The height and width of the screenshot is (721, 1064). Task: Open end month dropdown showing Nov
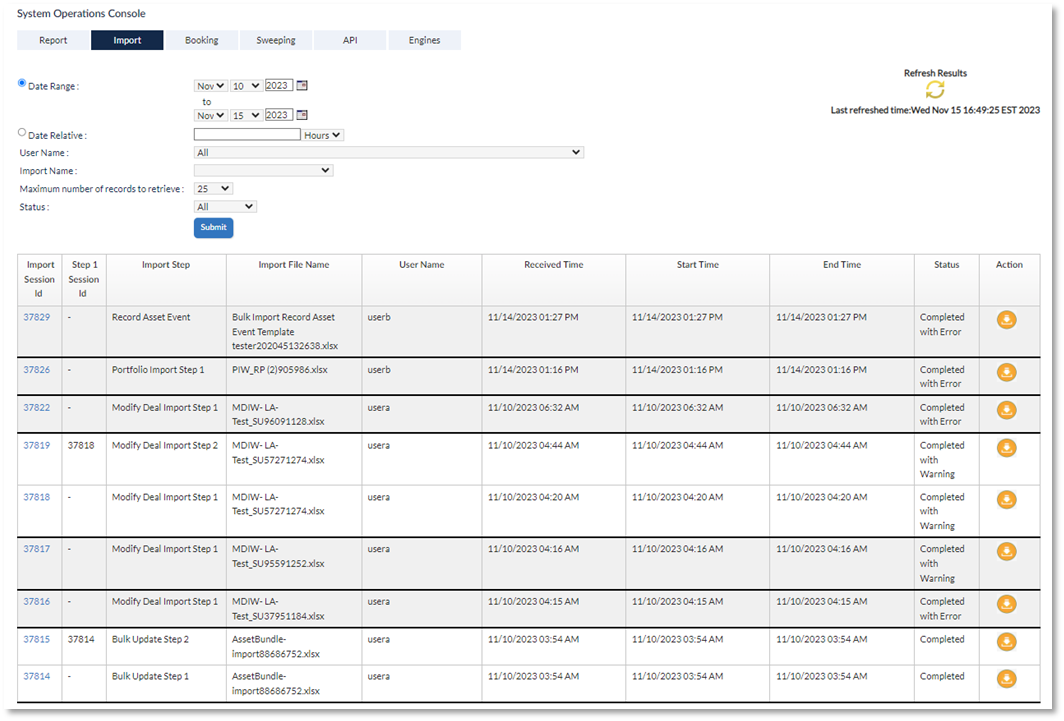pyautogui.click(x=210, y=116)
